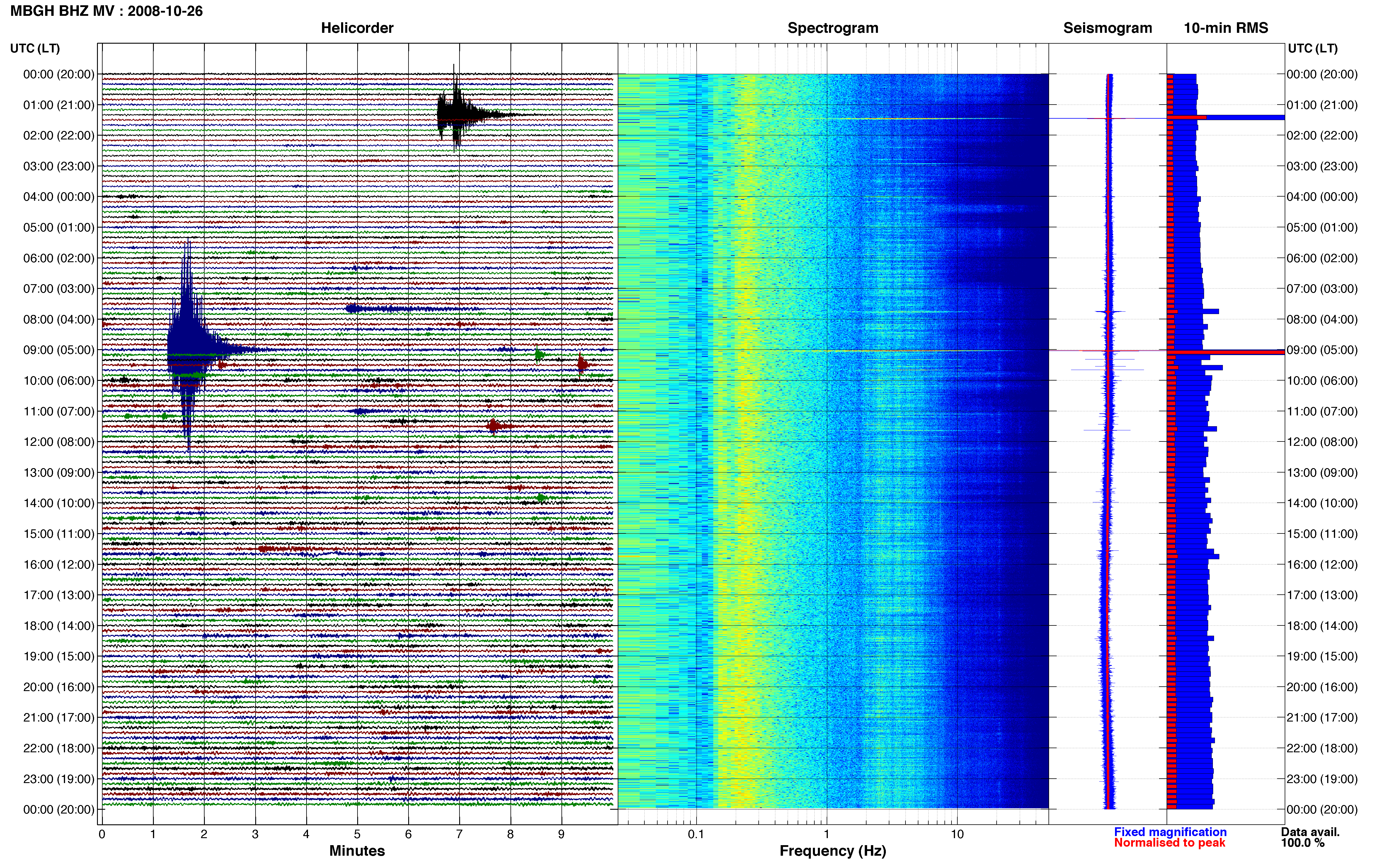1389x868 pixels.
Task: Click Helicorder-side time label '23:00 (19:00)'
Action: coord(59,779)
